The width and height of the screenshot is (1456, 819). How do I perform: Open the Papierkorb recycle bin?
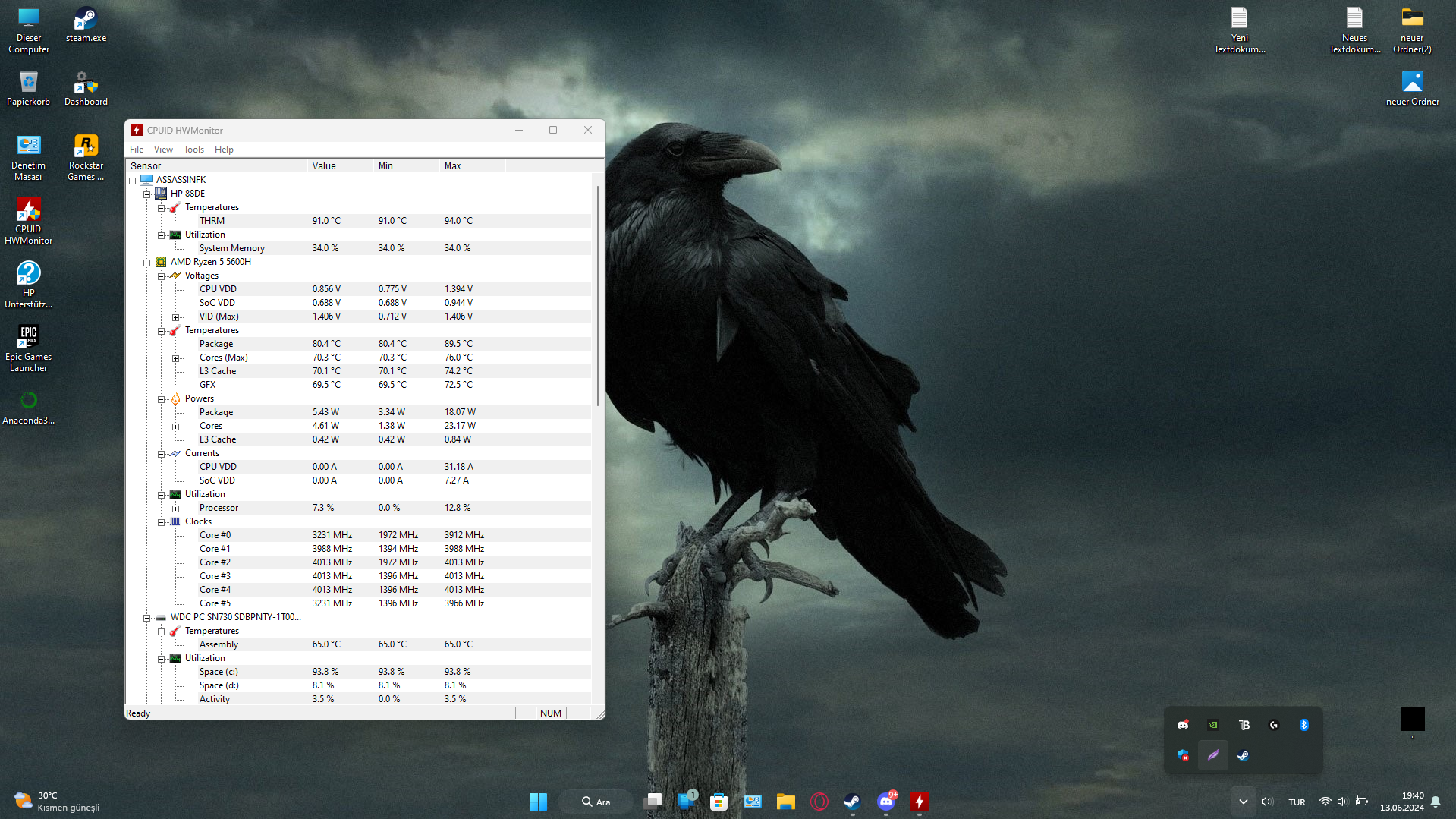29,89
